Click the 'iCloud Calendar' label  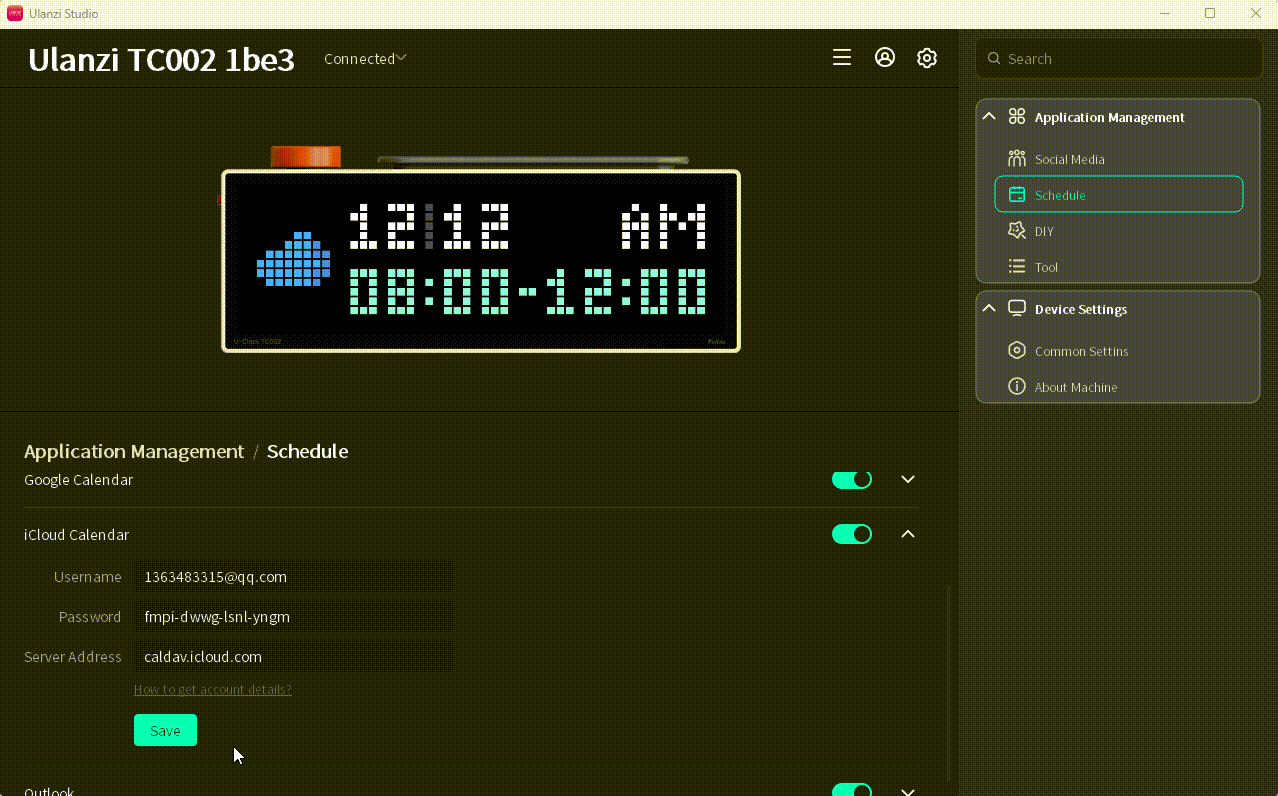(x=77, y=535)
